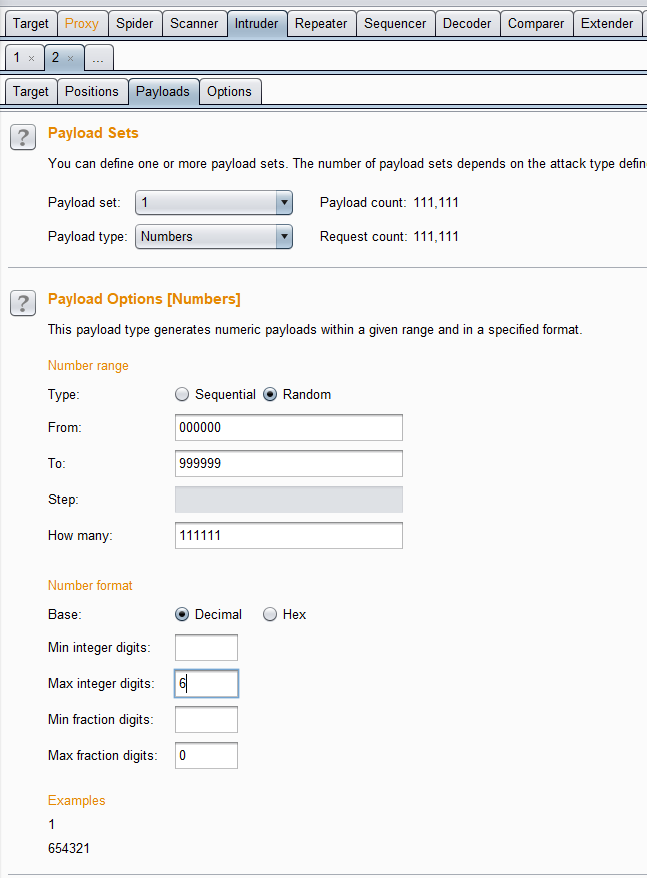Select the Intruder tab
Image resolution: width=647 pixels, height=878 pixels.
point(257,24)
